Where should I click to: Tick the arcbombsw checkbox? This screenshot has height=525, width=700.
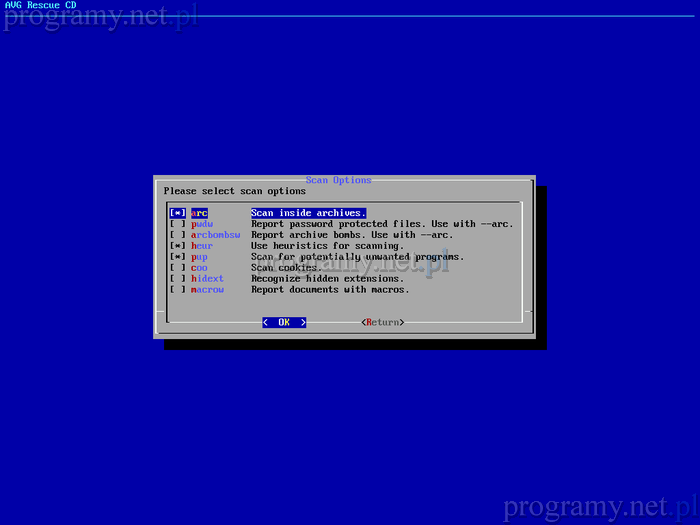click(177, 235)
